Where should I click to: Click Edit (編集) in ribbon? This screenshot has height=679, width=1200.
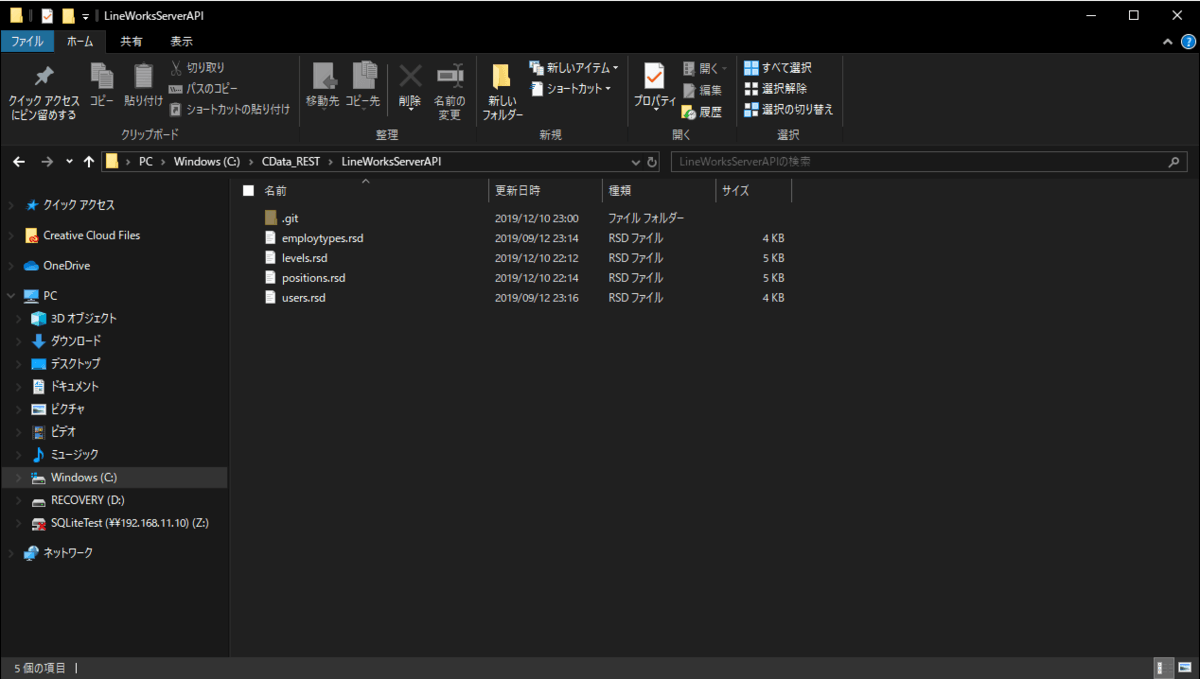point(702,90)
